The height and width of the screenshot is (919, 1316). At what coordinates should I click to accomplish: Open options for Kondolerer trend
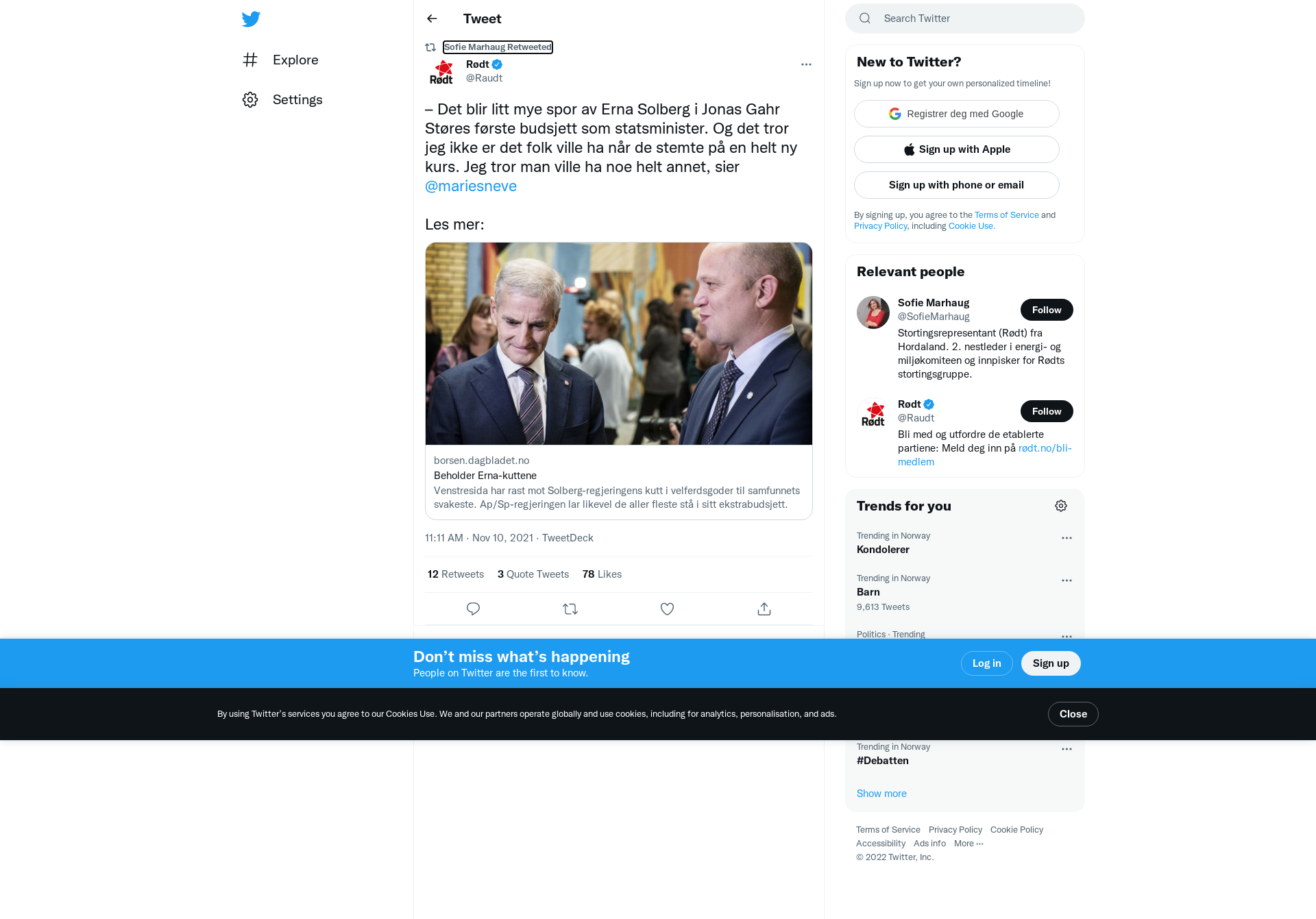click(x=1067, y=538)
